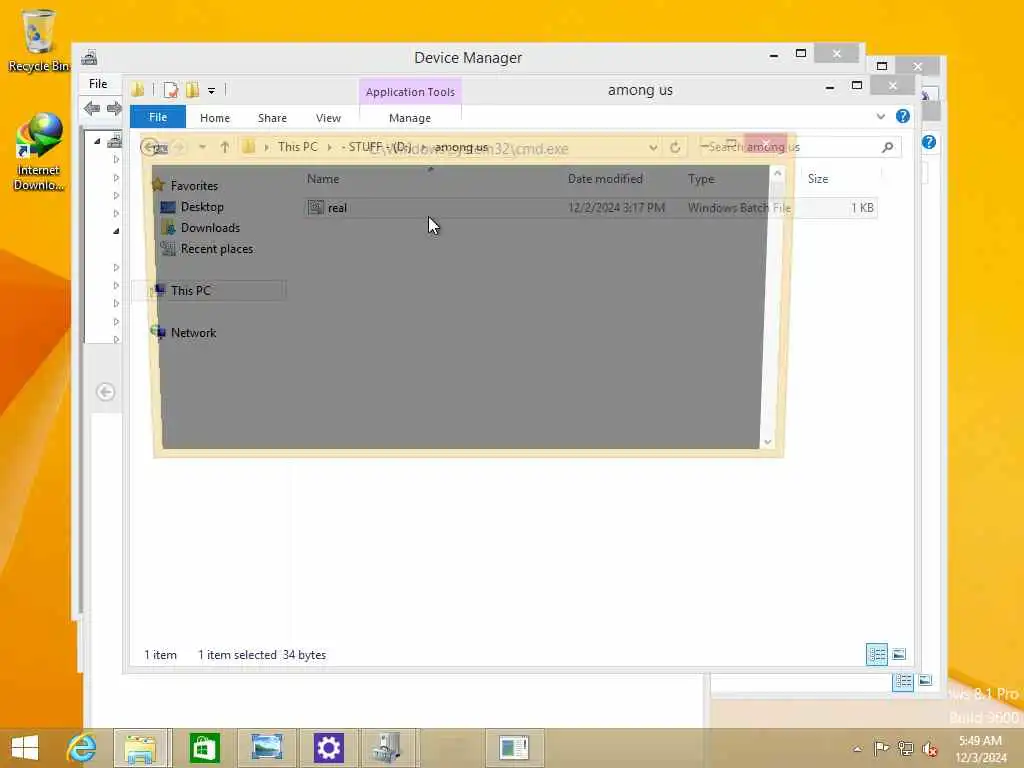This screenshot has height=768, width=1024.
Task: Click New Folder icon in quick access toolbar
Action: tap(193, 90)
